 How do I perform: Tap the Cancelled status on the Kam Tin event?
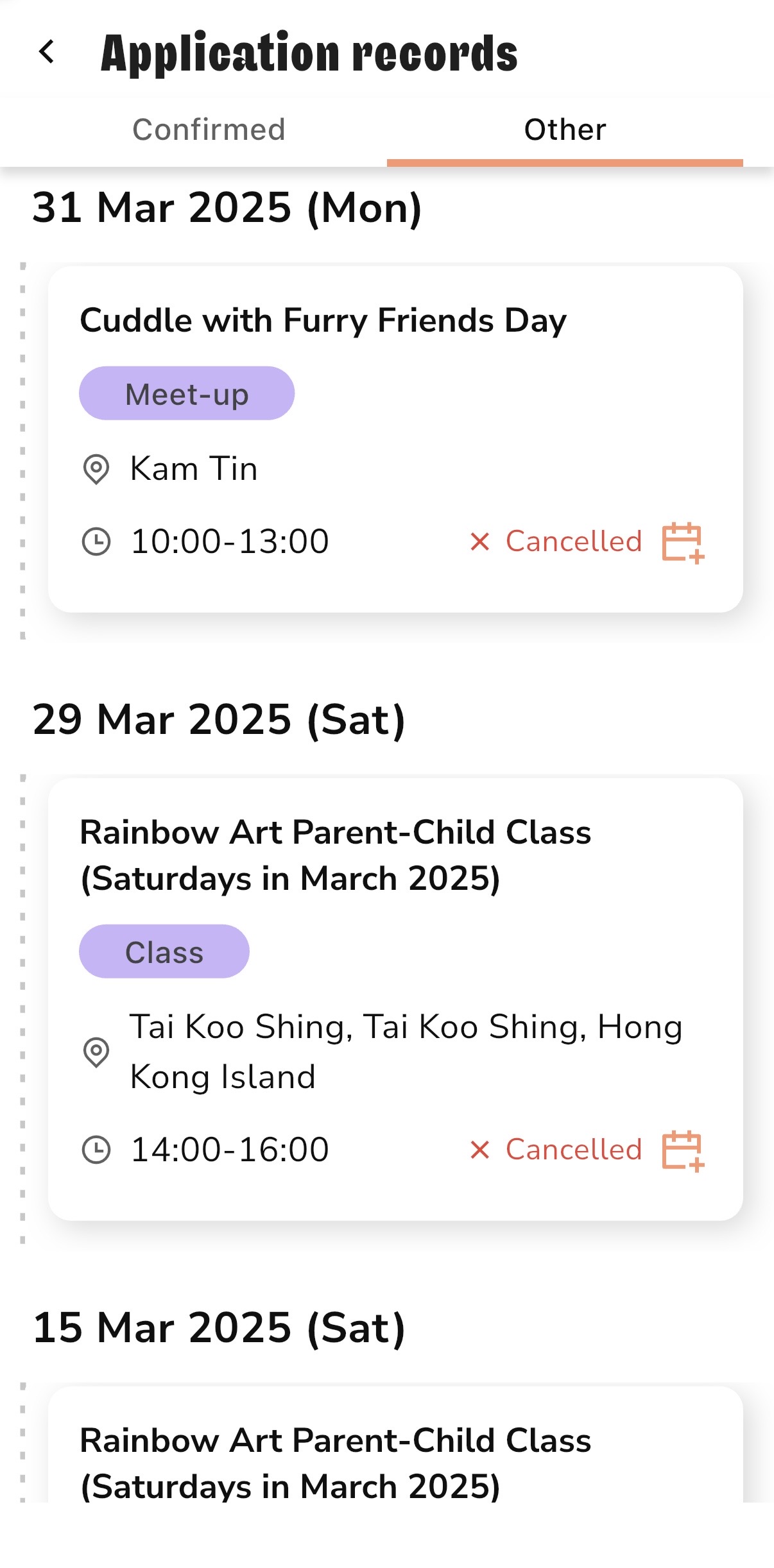point(574,541)
